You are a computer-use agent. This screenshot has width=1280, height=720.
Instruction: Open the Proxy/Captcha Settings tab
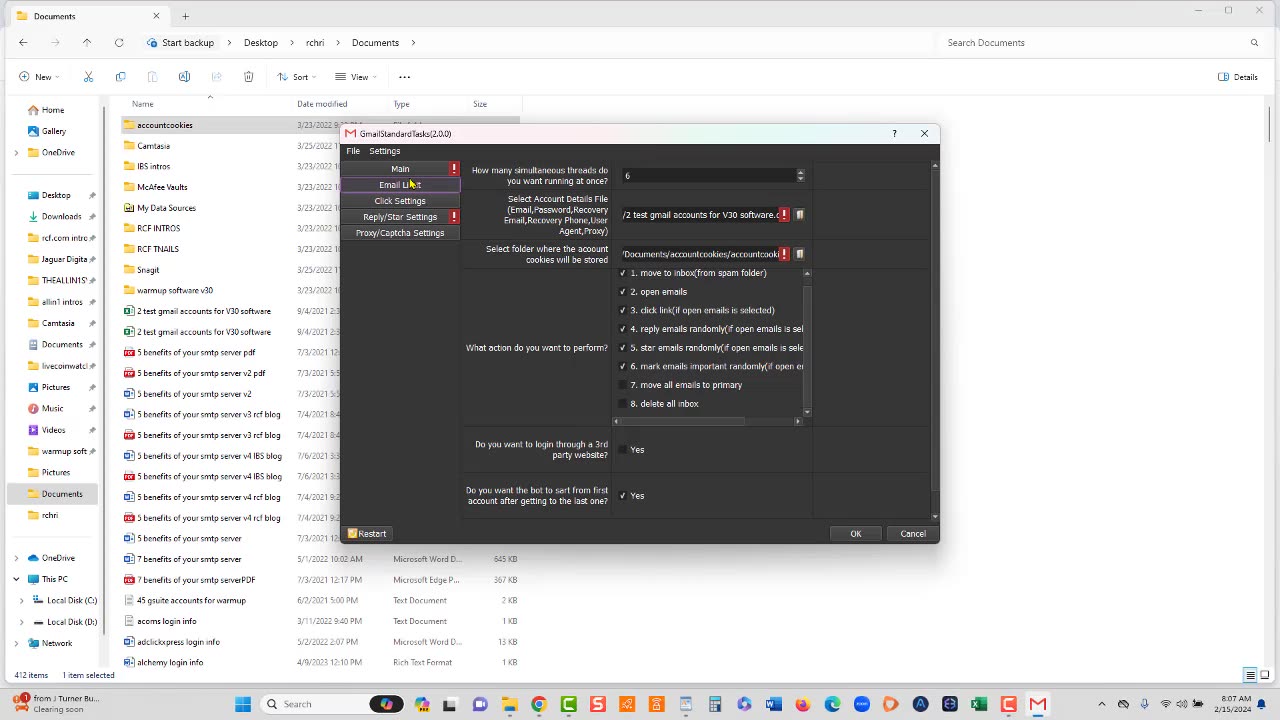point(400,233)
